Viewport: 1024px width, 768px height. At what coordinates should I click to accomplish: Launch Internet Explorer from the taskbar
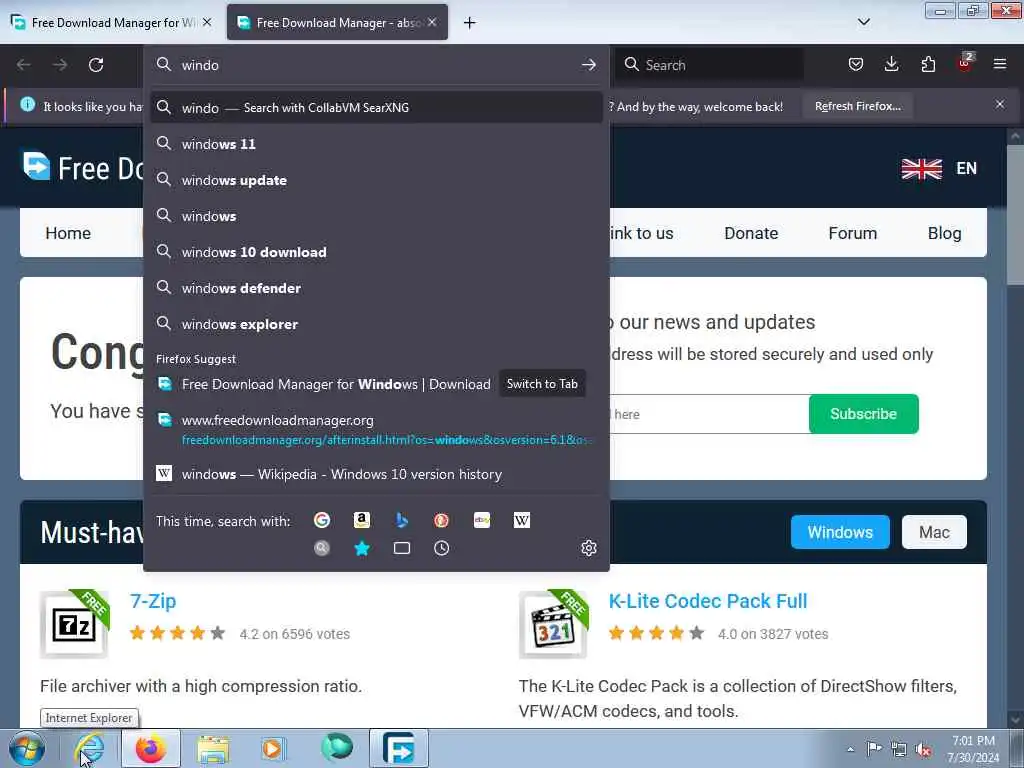[89, 748]
